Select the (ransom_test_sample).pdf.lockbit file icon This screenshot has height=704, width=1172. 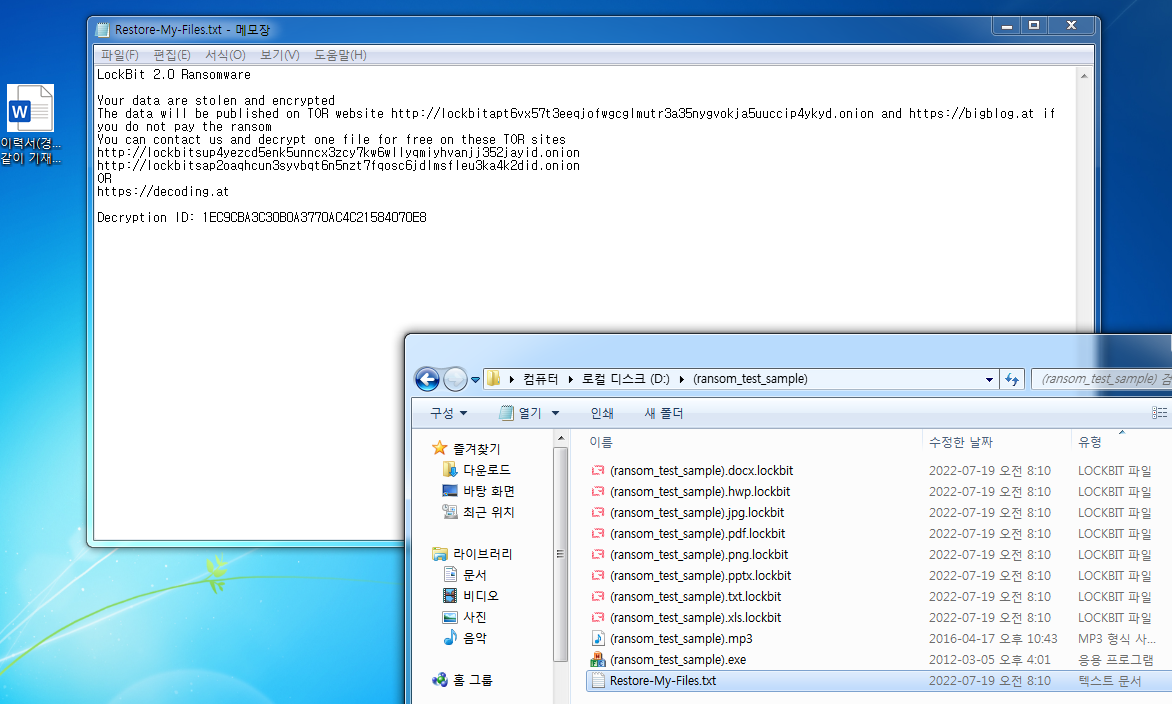[x=597, y=534]
